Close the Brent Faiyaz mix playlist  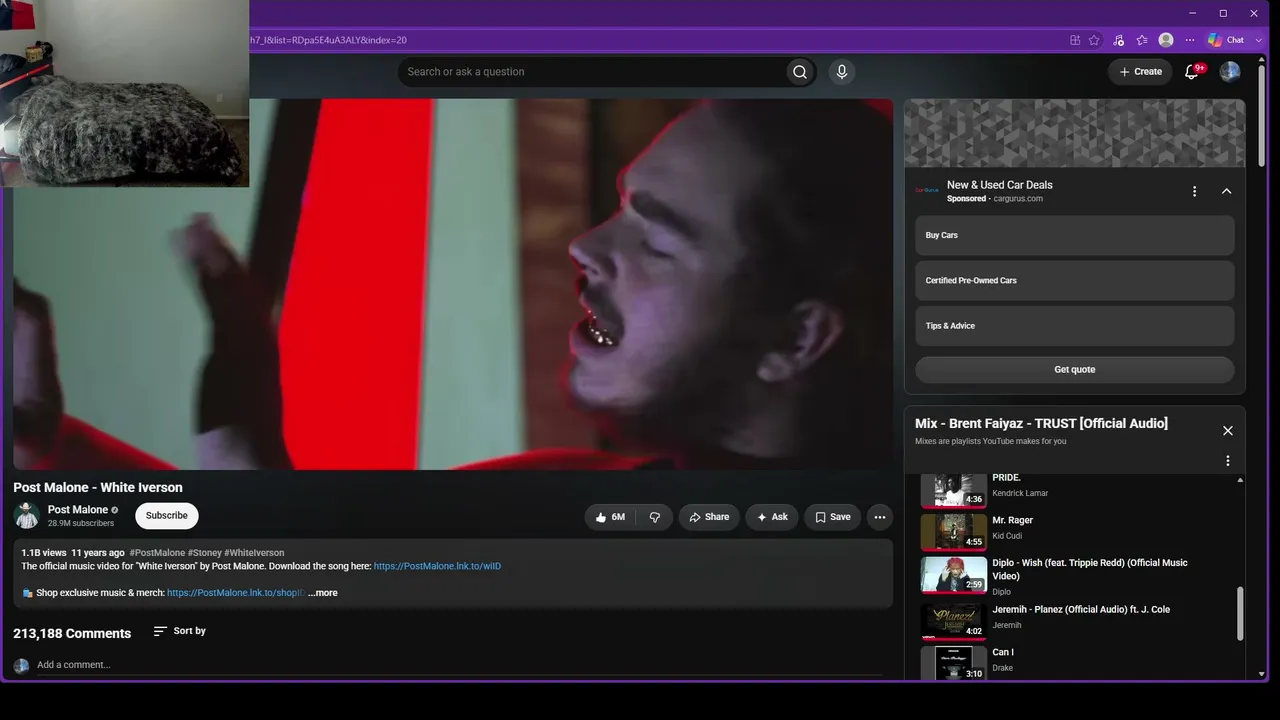(1228, 431)
